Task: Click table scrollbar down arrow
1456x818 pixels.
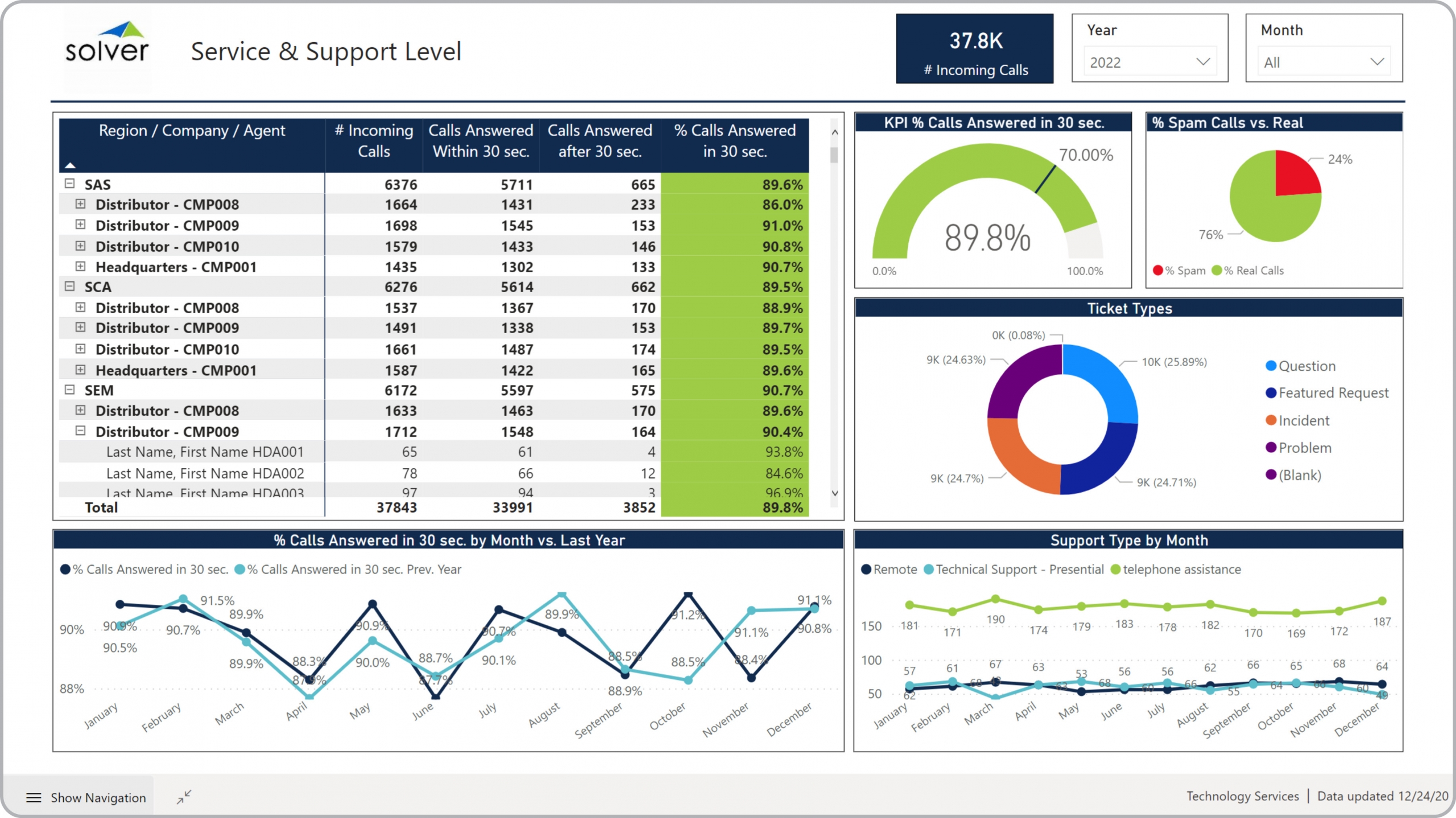Action: (x=834, y=493)
